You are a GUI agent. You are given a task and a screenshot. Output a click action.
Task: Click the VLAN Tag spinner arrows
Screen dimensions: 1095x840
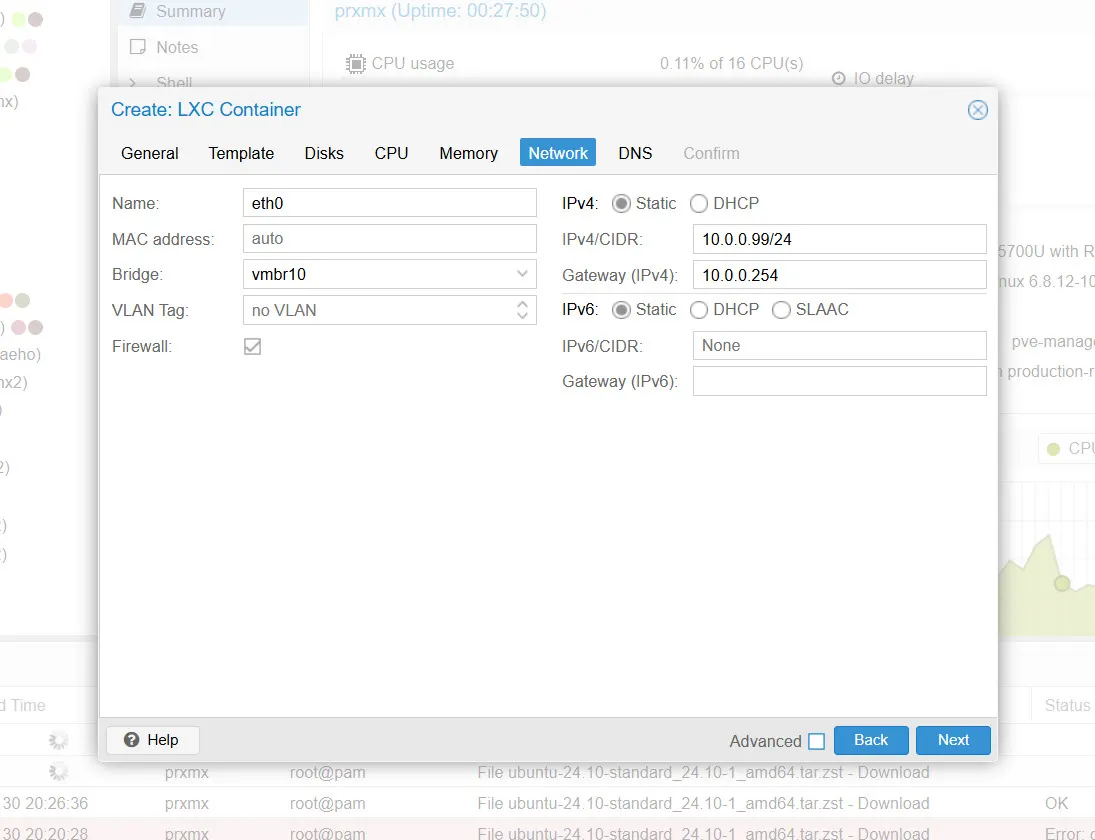(522, 310)
